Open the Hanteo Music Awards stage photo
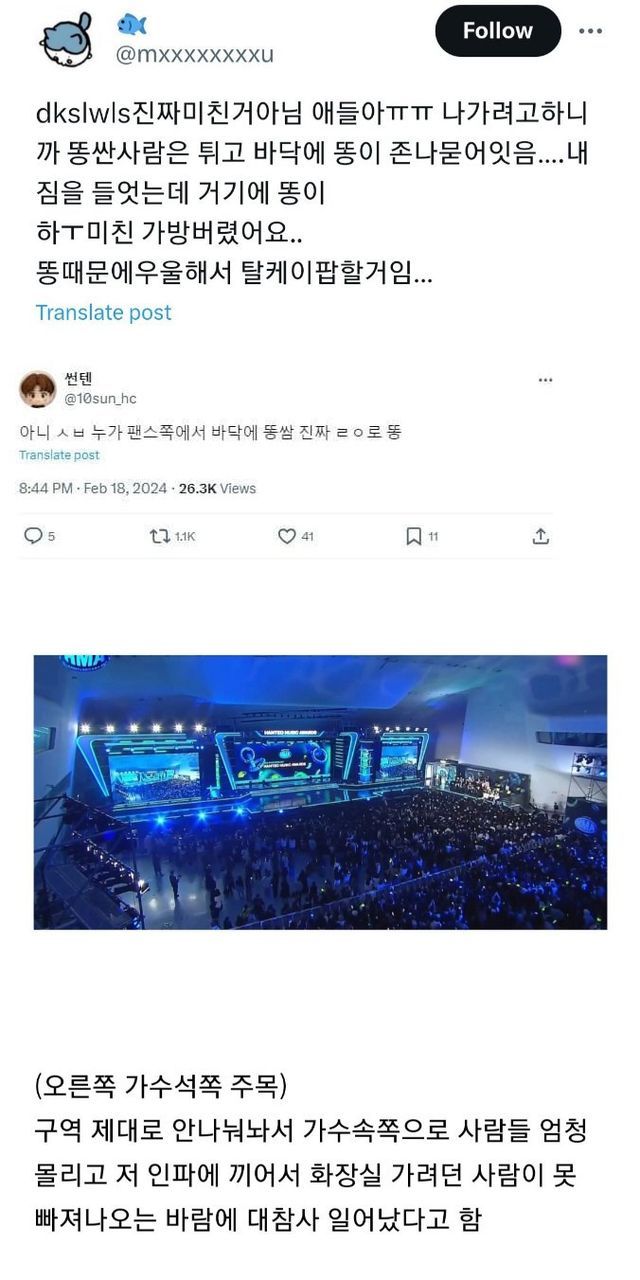Screen dimensions: 640x1280 tap(320, 792)
